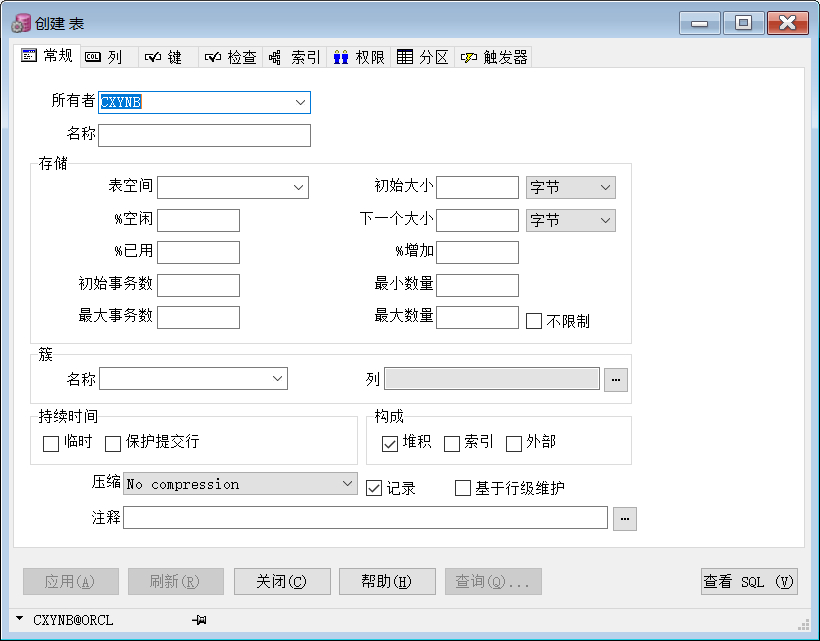This screenshot has width=820, height=641.
Task: Switch to the 列 tab
Action: click(109, 57)
